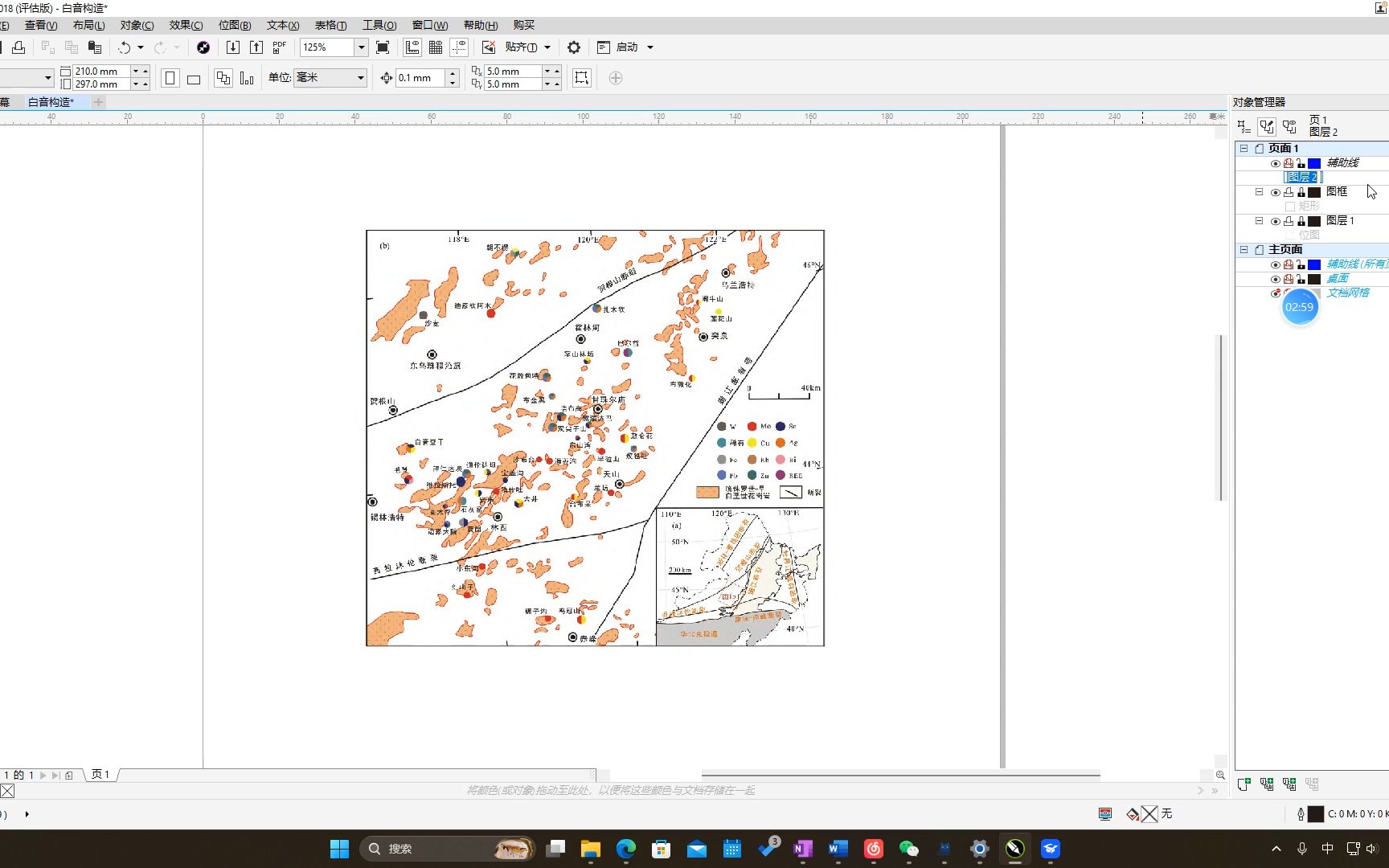The width and height of the screenshot is (1389, 868).
Task: Toggle visibility eye of 图框 layer
Action: (1275, 192)
